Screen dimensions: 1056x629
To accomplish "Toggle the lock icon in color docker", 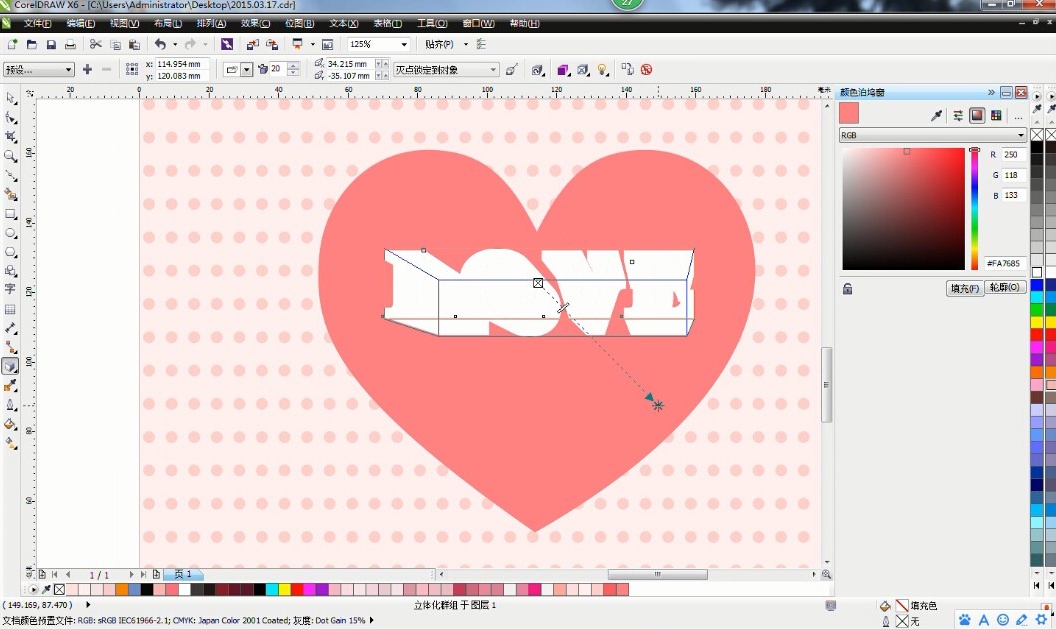I will (x=848, y=289).
